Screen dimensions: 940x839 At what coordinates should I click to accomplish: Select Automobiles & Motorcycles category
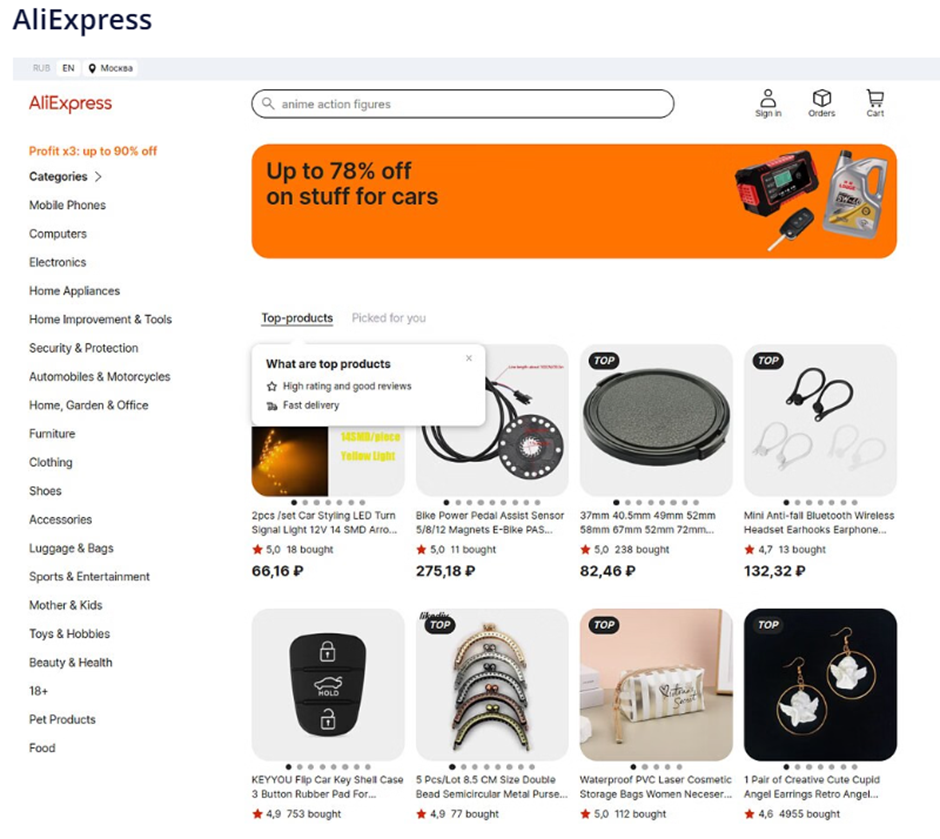pos(100,376)
